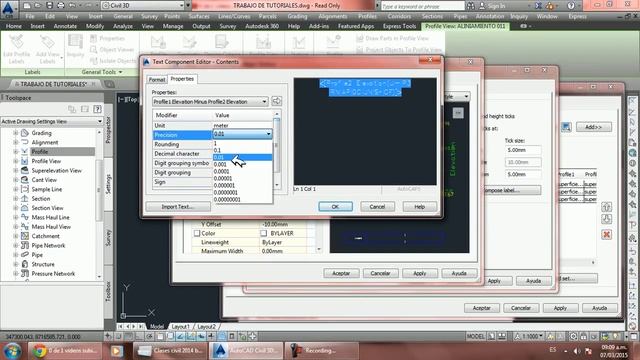Click the Plot printer icon in quick access toolbar
The image size is (640, 360).
tap(60, 6)
